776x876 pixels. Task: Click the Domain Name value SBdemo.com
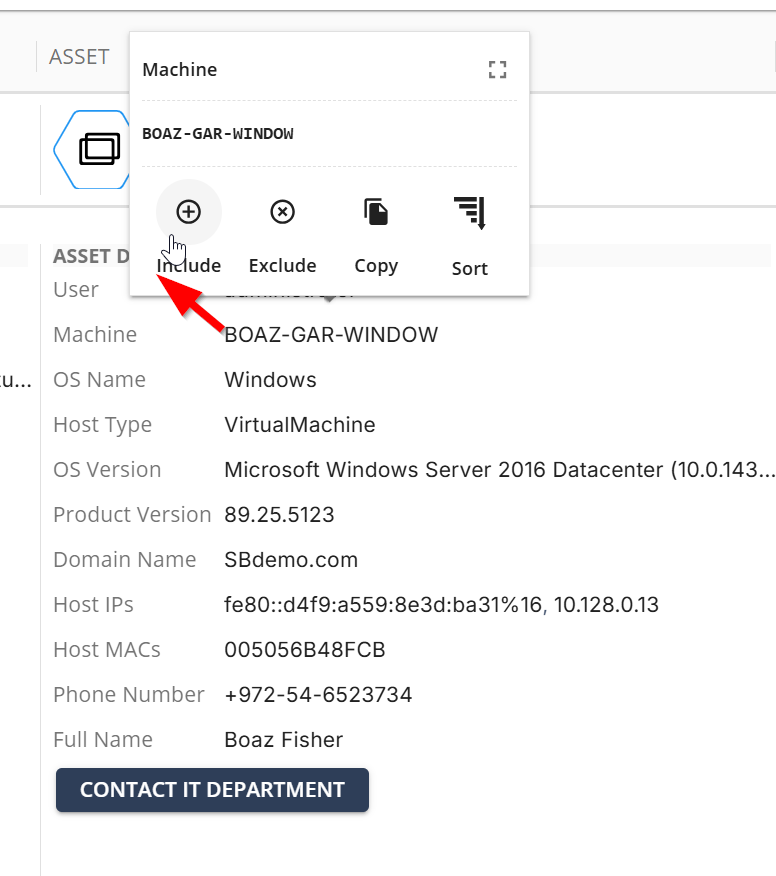(x=291, y=559)
